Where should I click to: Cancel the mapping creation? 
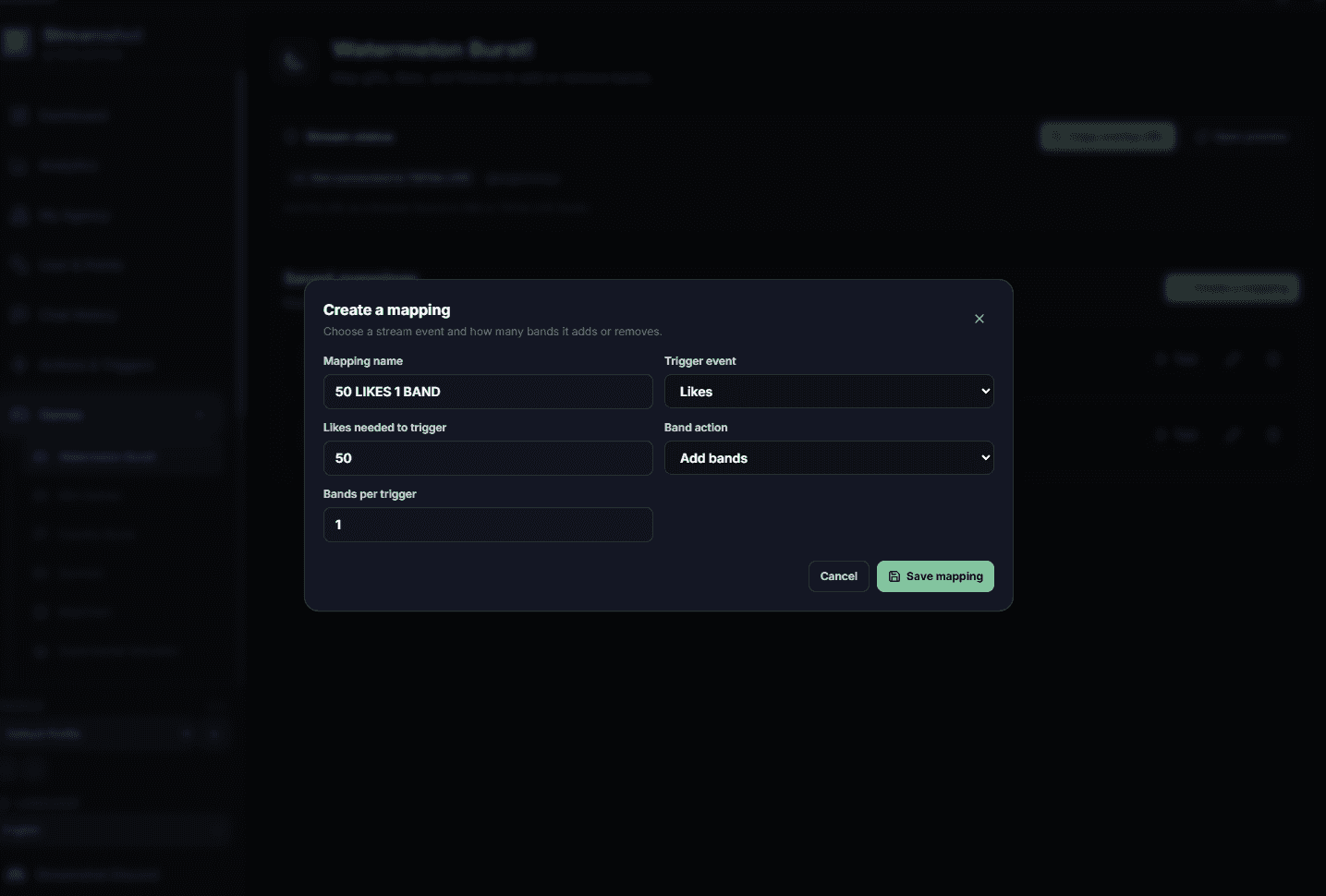(839, 576)
